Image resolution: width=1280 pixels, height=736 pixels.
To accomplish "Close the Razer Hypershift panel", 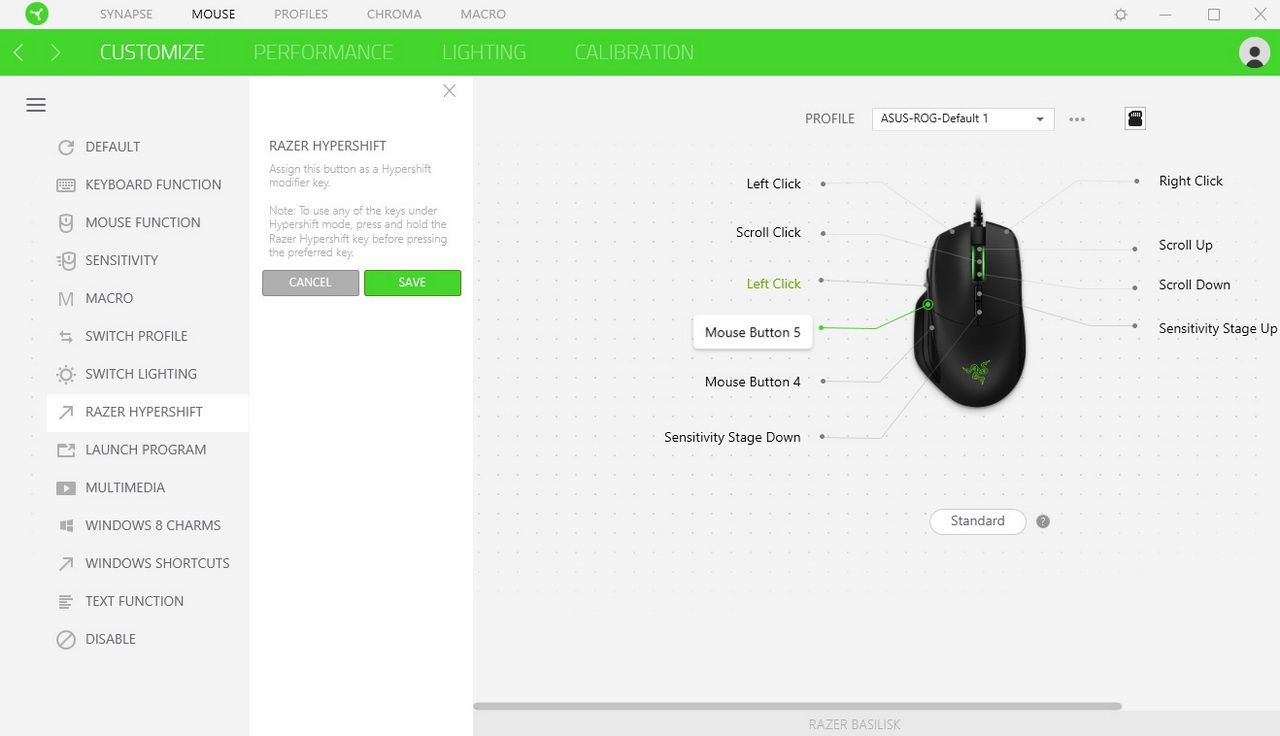I will [449, 91].
